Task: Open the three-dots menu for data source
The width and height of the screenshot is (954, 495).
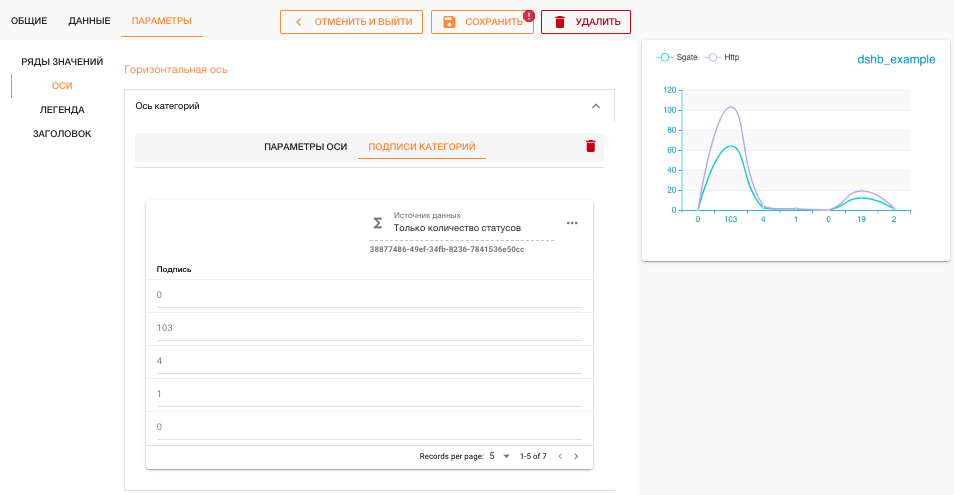Action: tap(572, 223)
